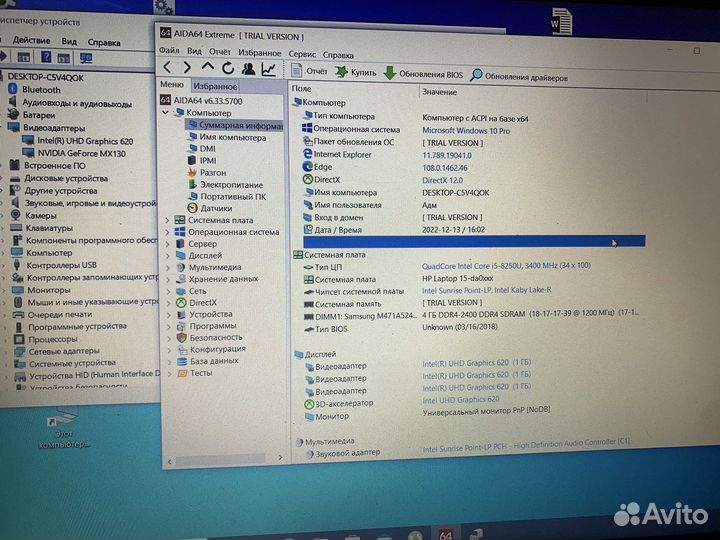This screenshot has height=540, width=720.
Task: Select Bluetooth in Device Manager
Action: pos(41,90)
